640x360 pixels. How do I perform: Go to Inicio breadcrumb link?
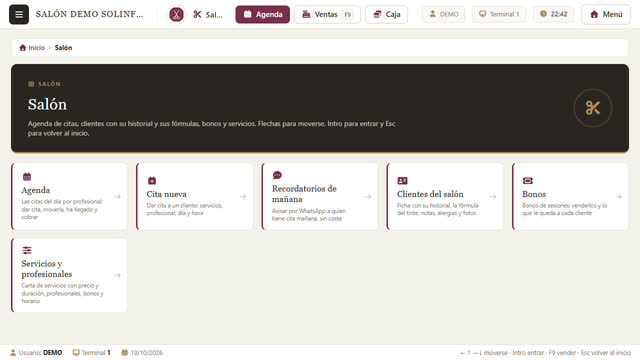coord(36,48)
